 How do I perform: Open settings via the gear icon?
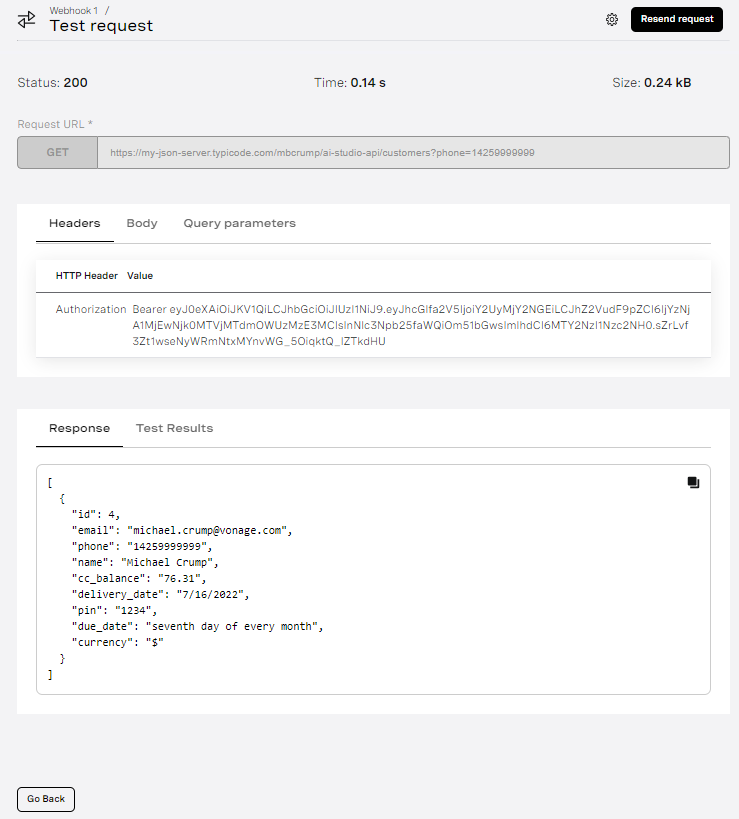(x=612, y=20)
